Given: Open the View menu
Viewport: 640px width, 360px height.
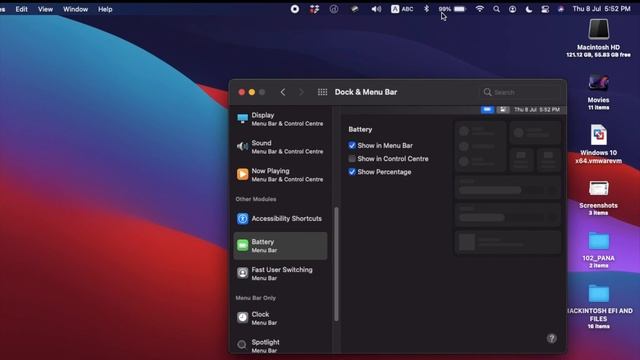Looking at the screenshot, I should [x=45, y=9].
